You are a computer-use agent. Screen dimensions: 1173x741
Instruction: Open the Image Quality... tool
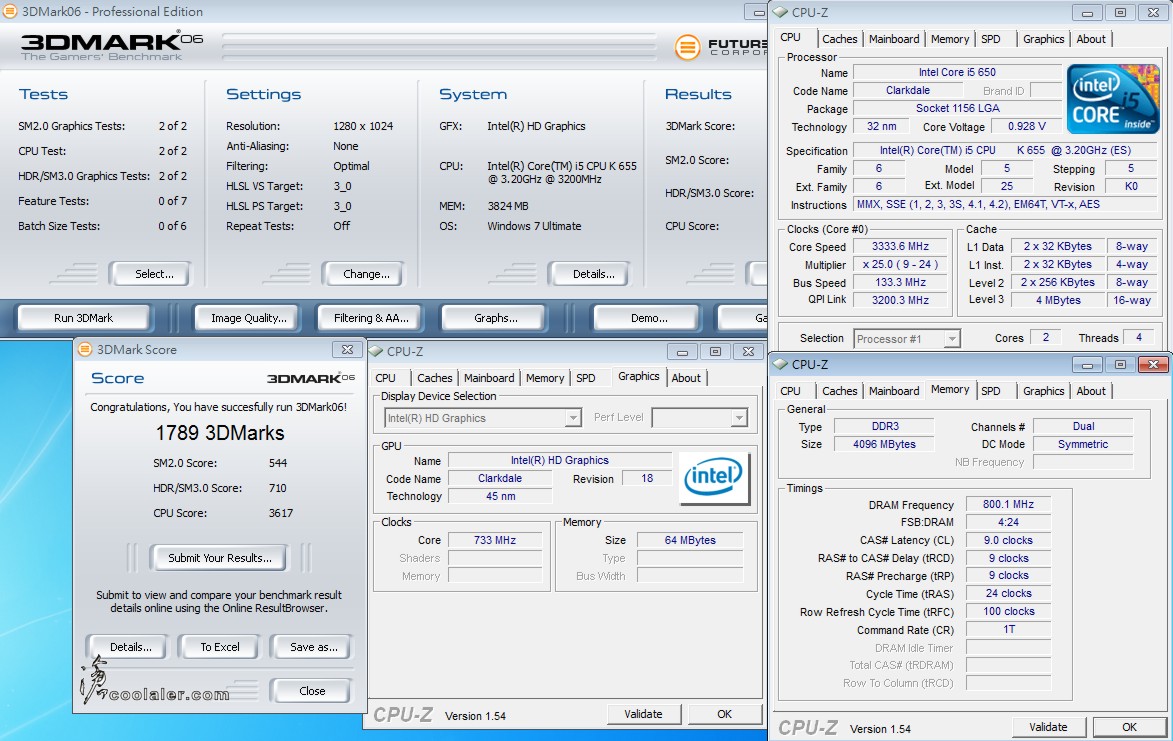pyautogui.click(x=248, y=318)
